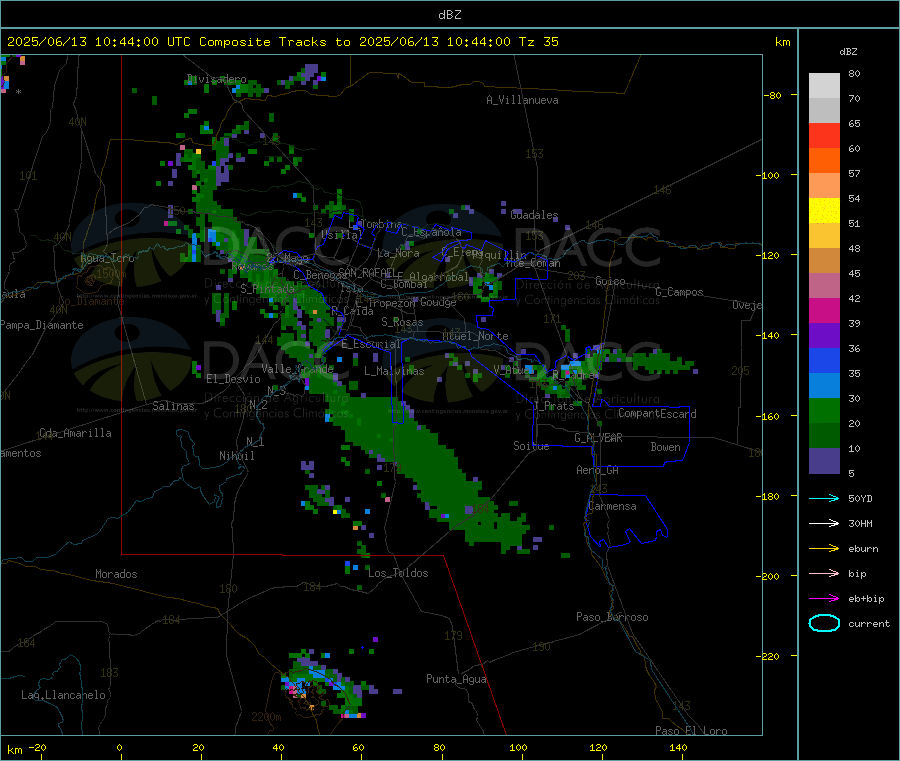Click the 5 dBZ purple swatch
Image resolution: width=900 pixels, height=761 pixels.
824,461
